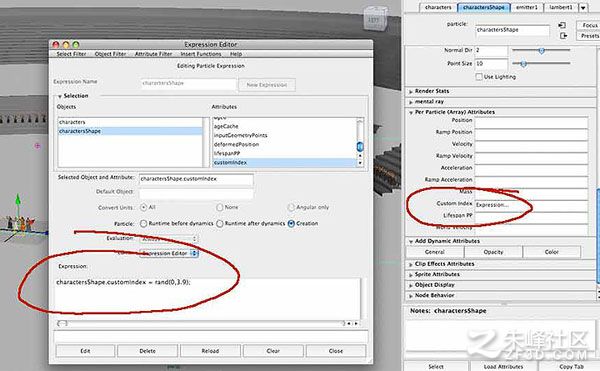Viewport: 600px width, 371px height.
Task: Click the view cube in the viewport
Action: [x=374, y=18]
